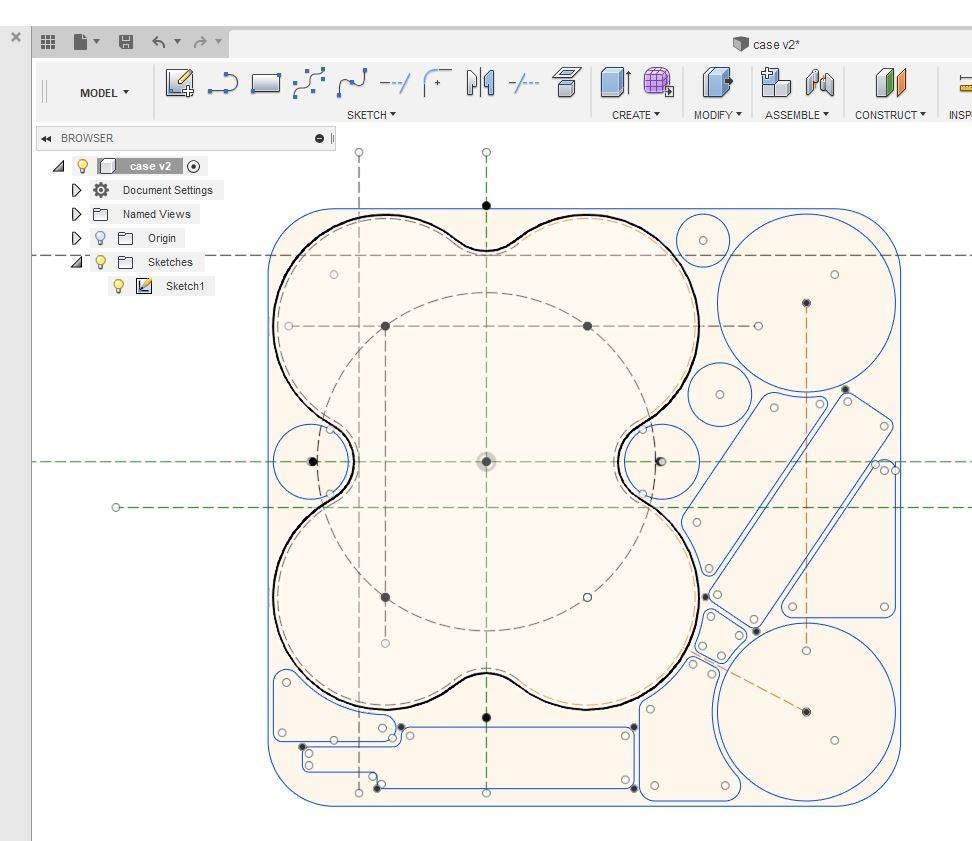The height and width of the screenshot is (841, 972).
Task: Collapse the Browser panel with double arrows
Action: pos(46,138)
